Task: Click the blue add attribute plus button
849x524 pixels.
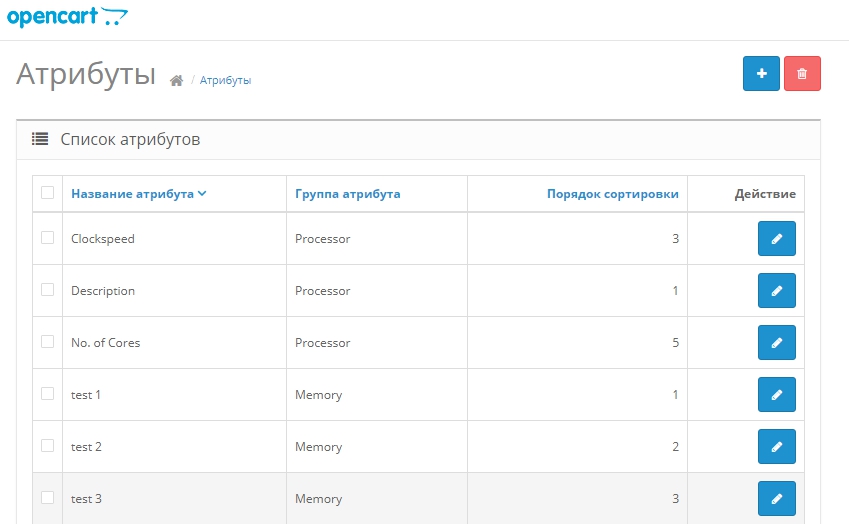Action: 761,74
